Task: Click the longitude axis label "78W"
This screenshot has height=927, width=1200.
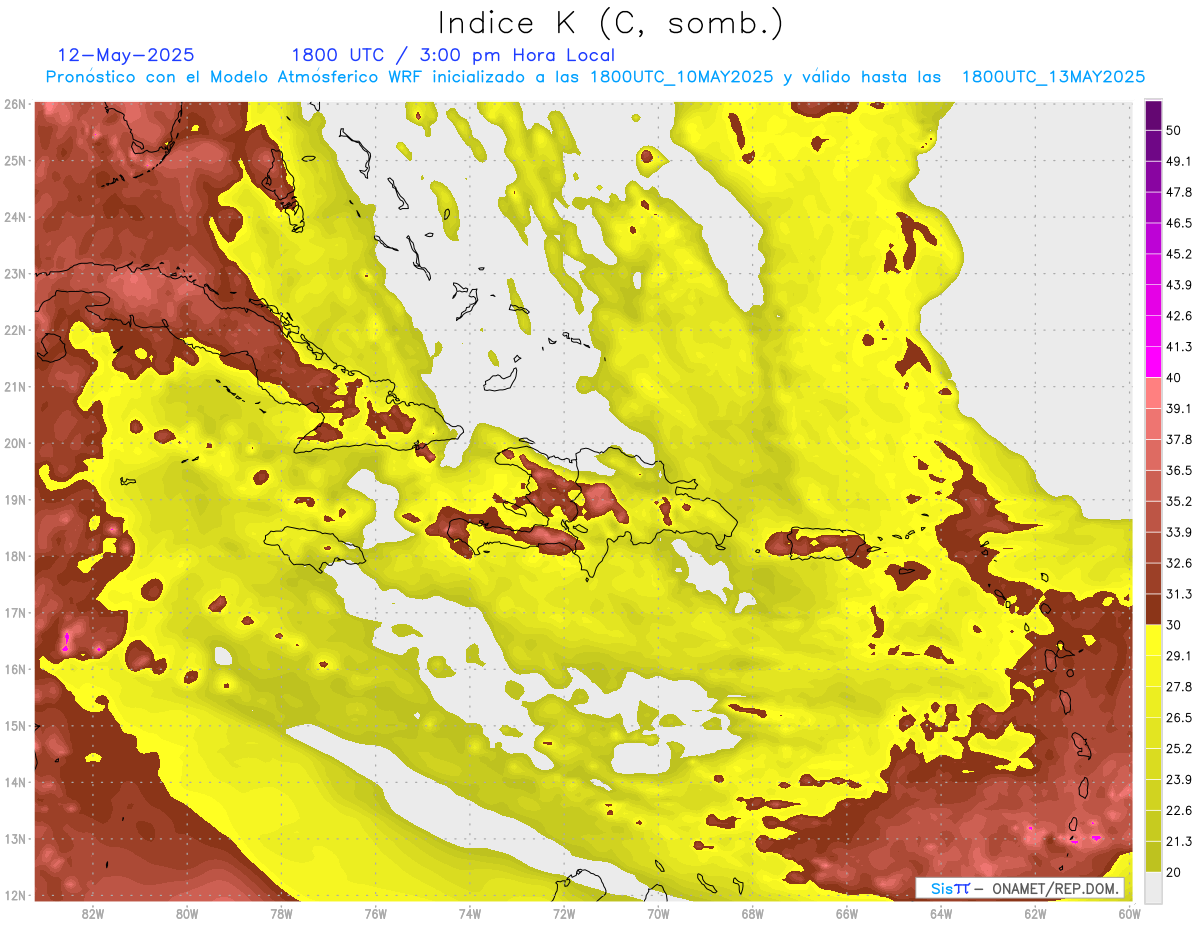Action: pos(281,914)
